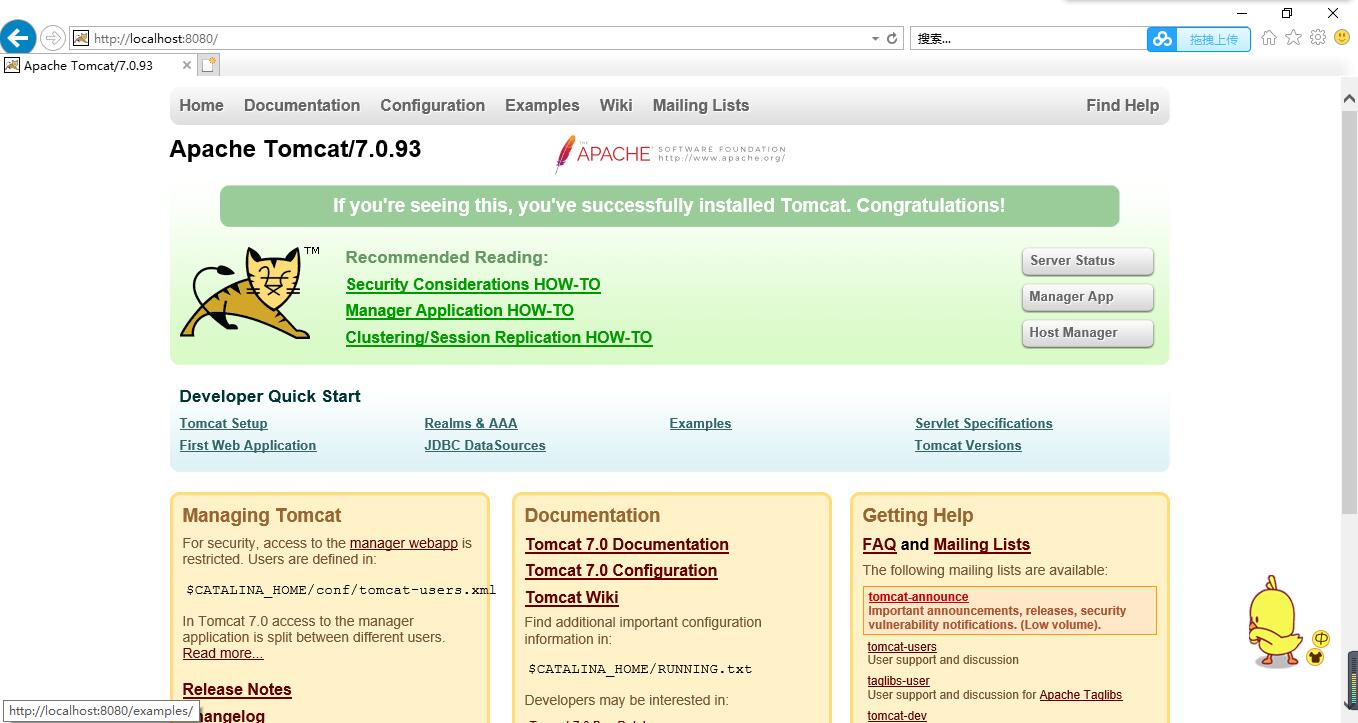Open Configuration in the navigation bar
Screen dimensions: 1358x723
432,106
